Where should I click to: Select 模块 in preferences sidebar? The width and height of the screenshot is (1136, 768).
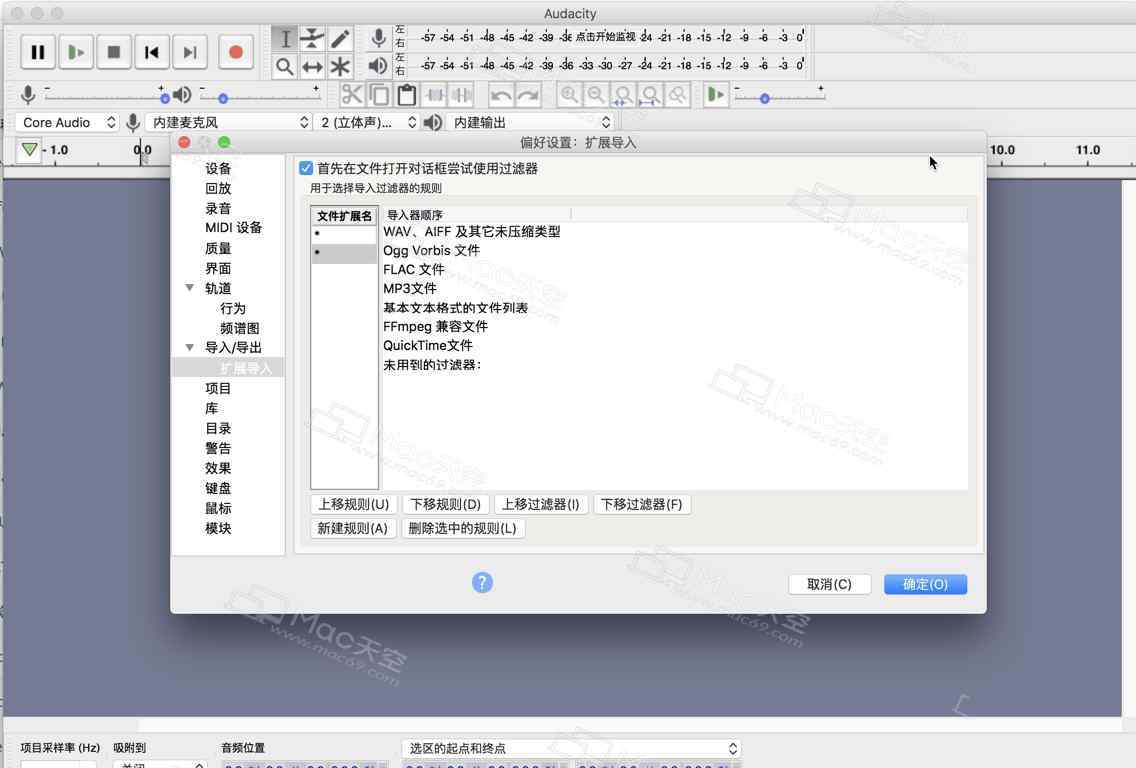point(217,528)
